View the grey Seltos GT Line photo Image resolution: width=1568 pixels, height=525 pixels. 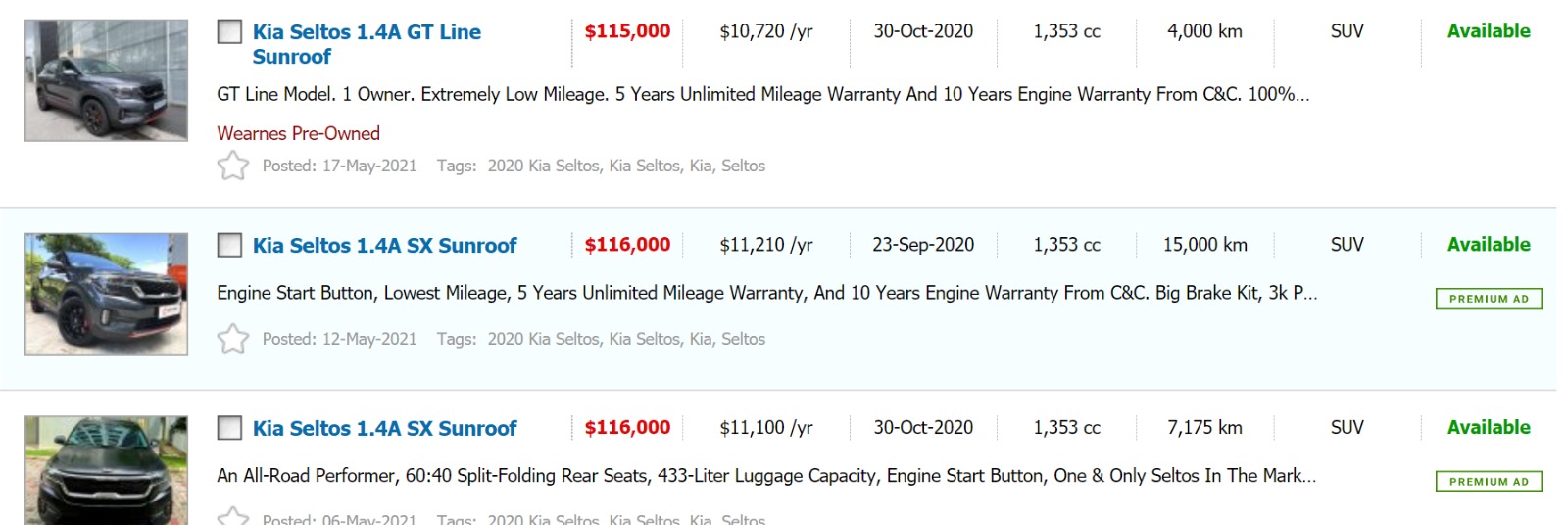pyautogui.click(x=106, y=80)
